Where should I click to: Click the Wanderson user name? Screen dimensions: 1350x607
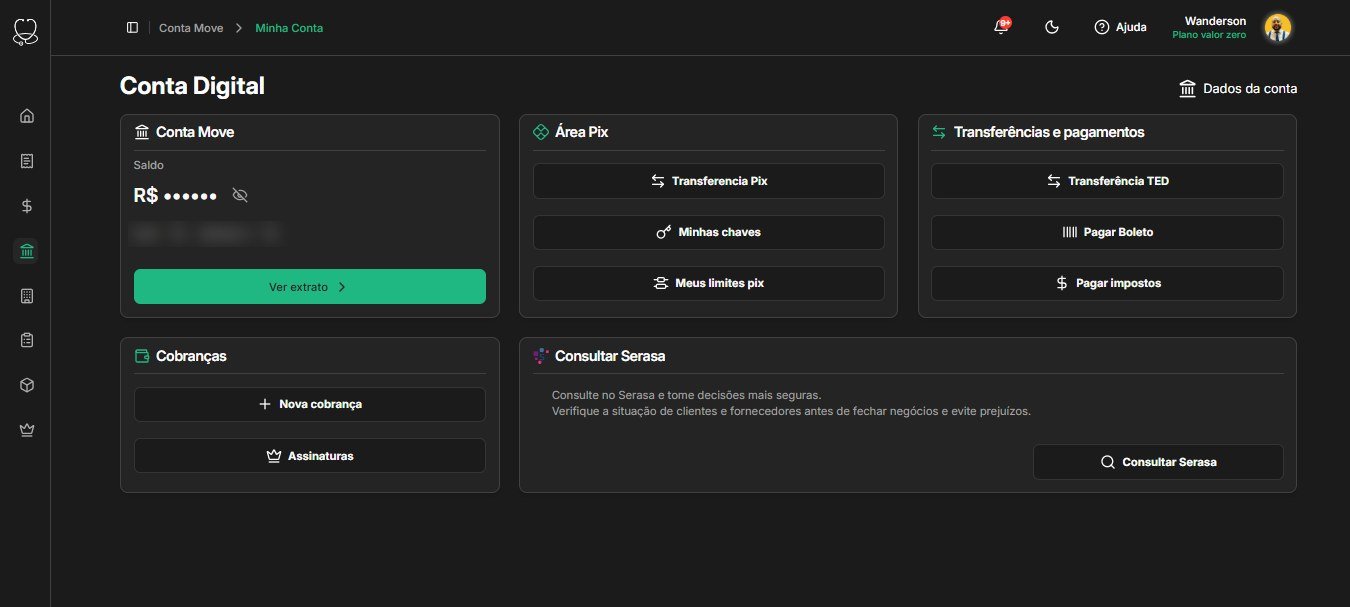tap(1215, 21)
